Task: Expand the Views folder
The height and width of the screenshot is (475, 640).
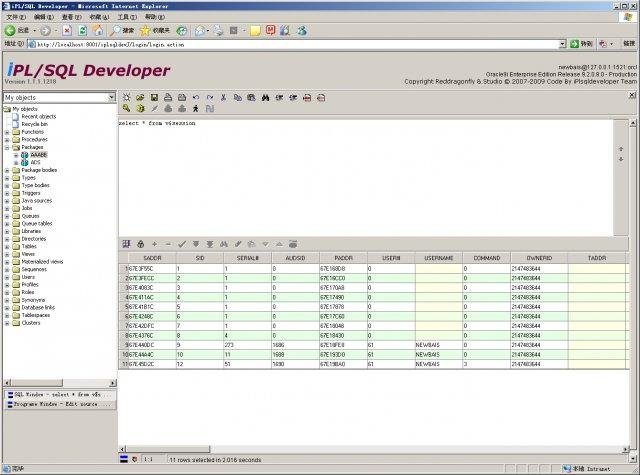Action: [x=7, y=254]
